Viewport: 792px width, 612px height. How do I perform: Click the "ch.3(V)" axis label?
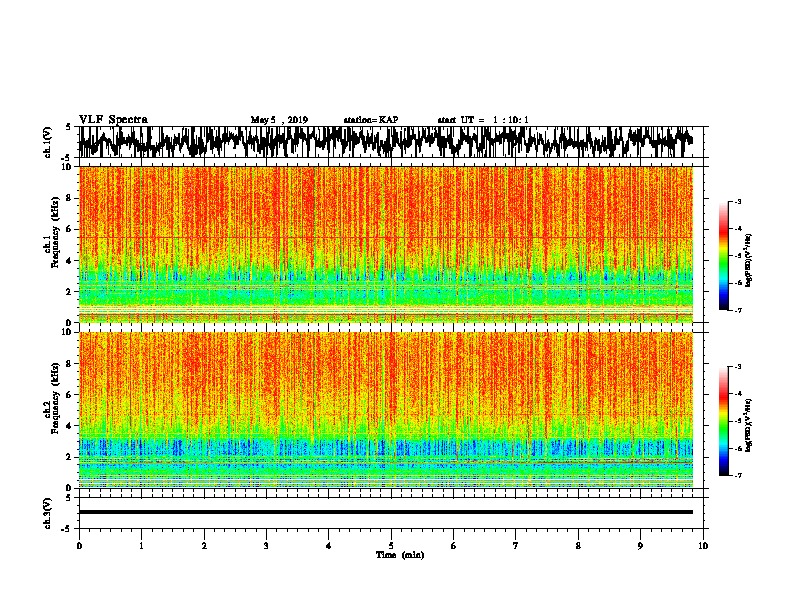coord(48,513)
